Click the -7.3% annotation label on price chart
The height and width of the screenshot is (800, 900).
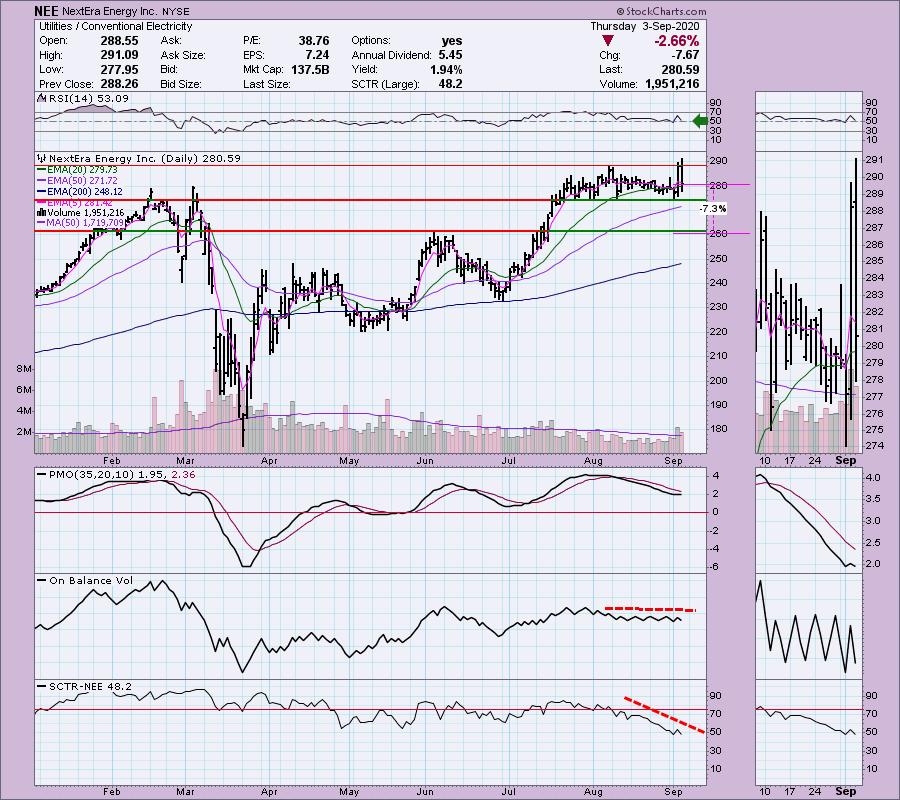[713, 209]
